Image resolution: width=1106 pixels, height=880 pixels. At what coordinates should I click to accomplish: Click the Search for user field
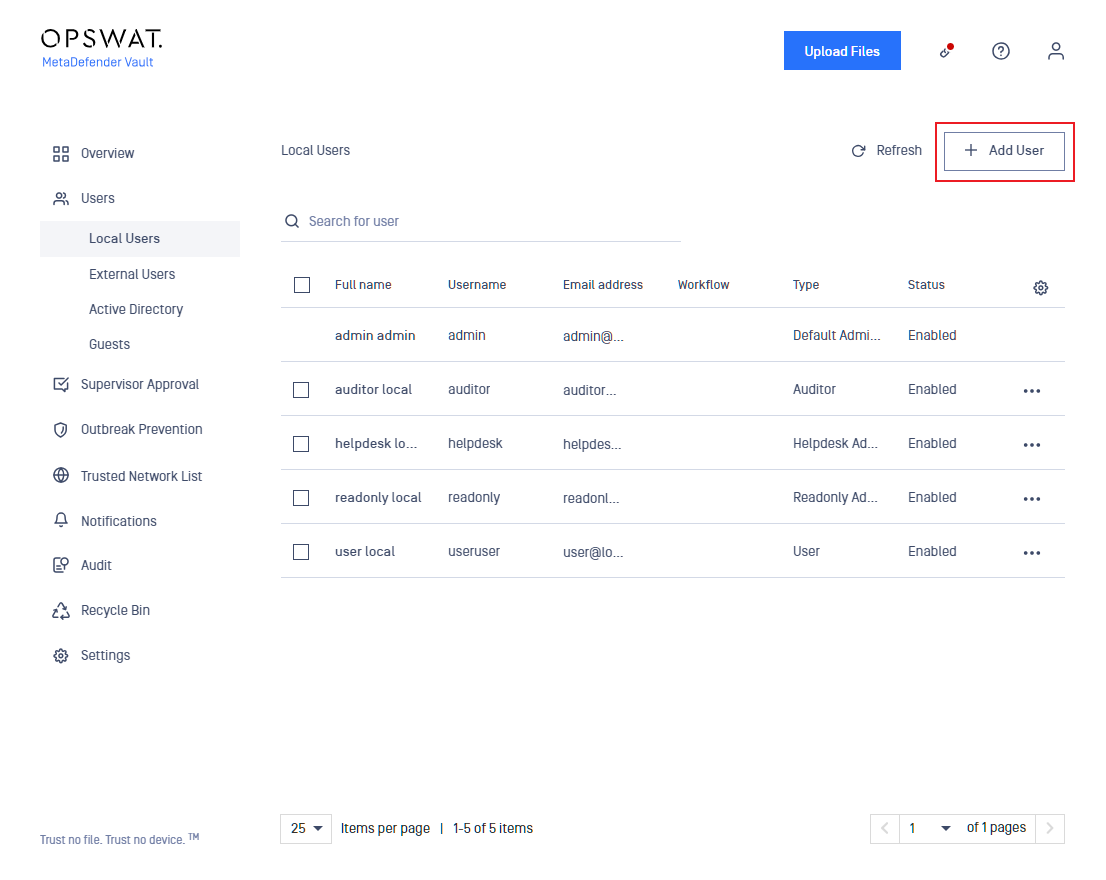tap(480, 221)
